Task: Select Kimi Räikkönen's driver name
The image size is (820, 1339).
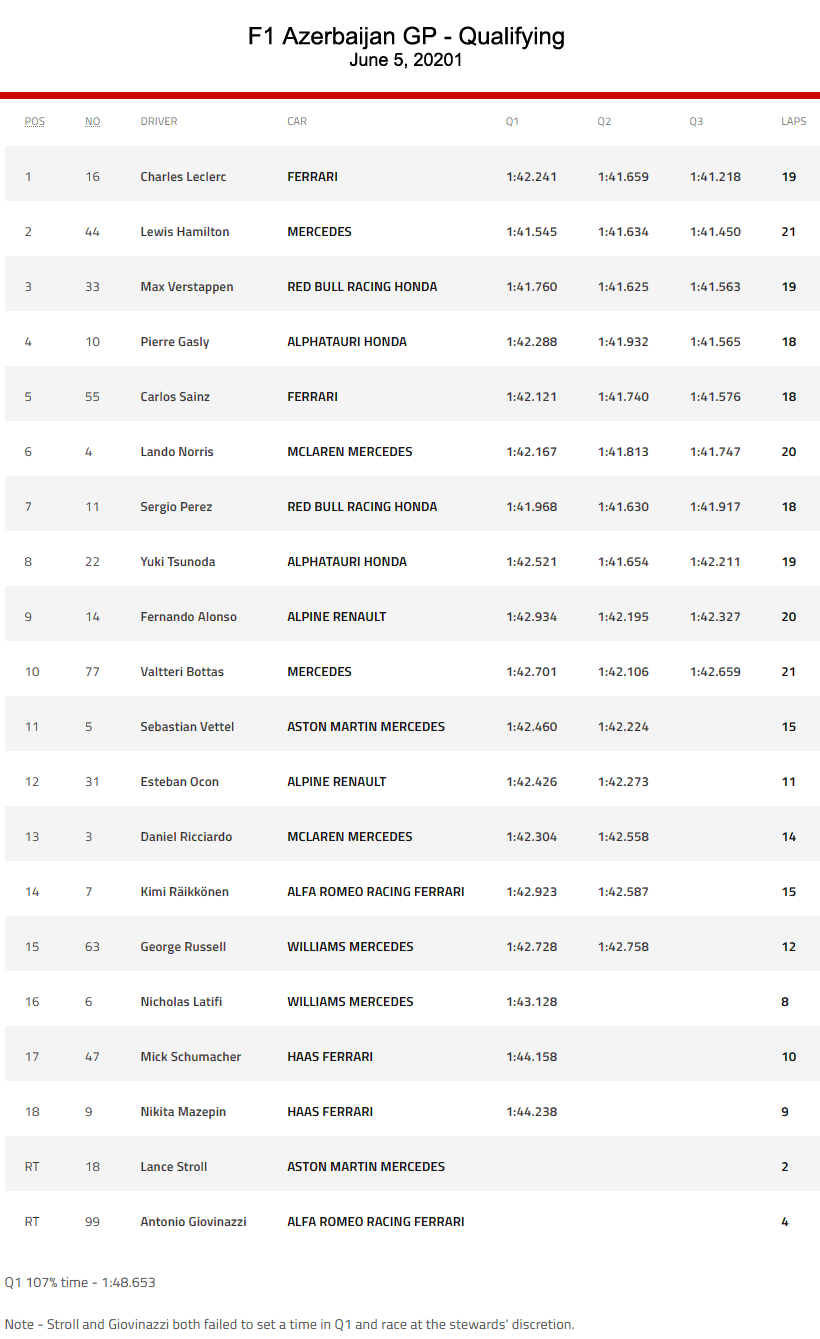Action: (185, 892)
